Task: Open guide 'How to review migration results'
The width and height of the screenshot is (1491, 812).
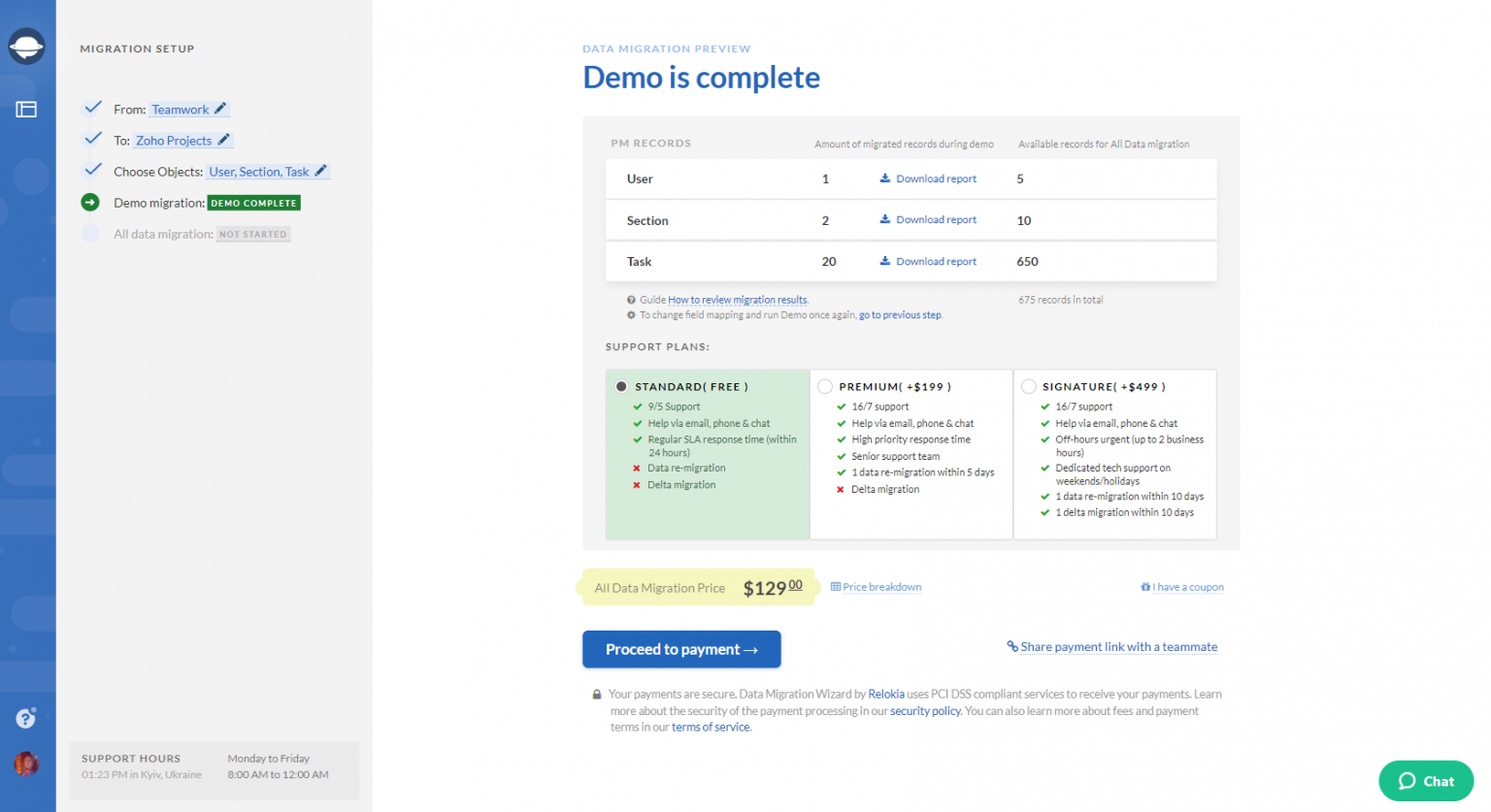Action: 737,299
